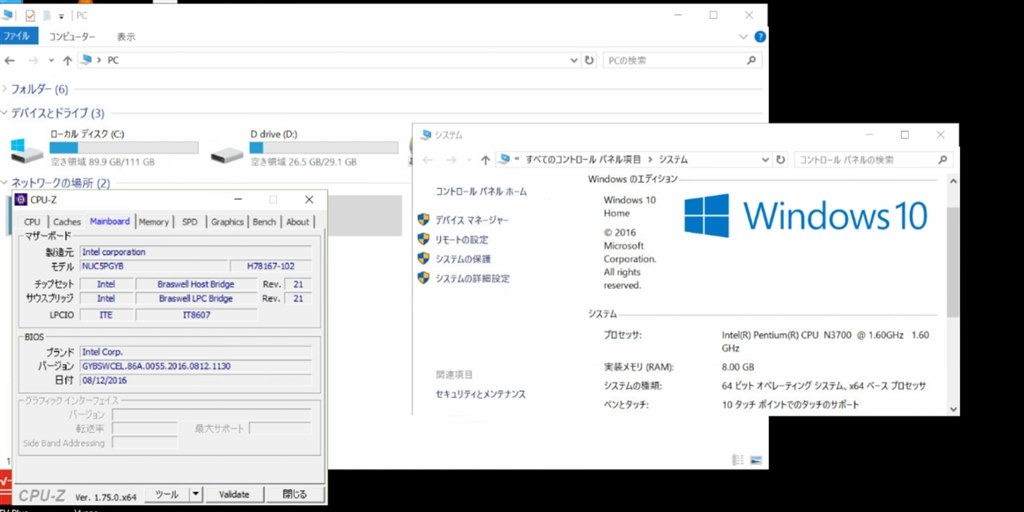1024x512 pixels.
Task: Click the Windows 10 logo
Action: tap(806, 215)
